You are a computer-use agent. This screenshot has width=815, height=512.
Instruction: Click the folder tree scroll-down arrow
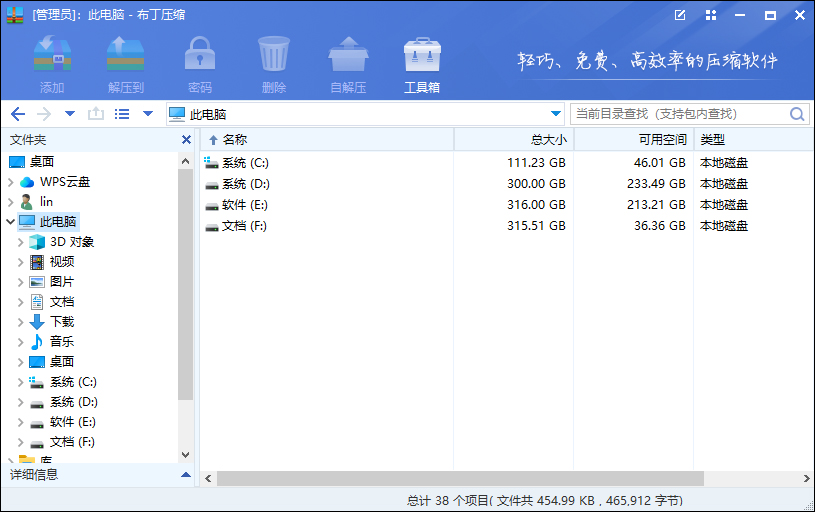(186, 455)
